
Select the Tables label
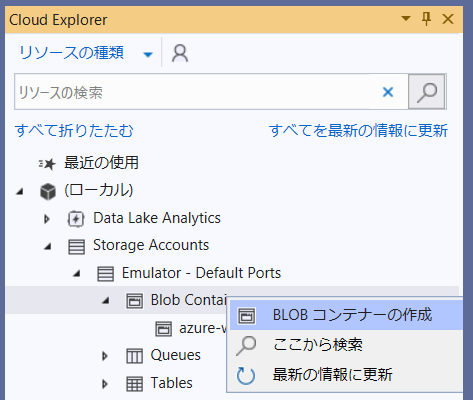(x=171, y=383)
